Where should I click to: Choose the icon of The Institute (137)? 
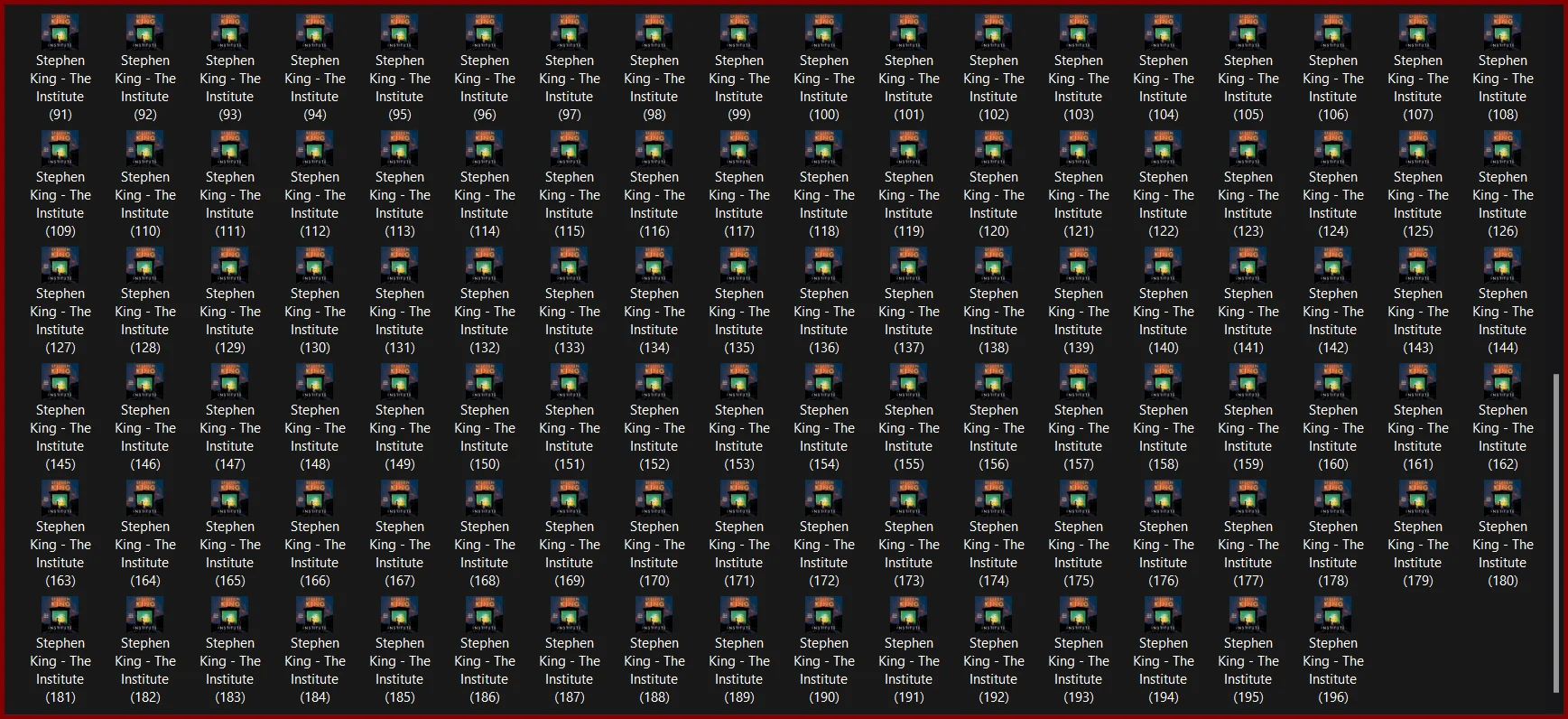909,266
